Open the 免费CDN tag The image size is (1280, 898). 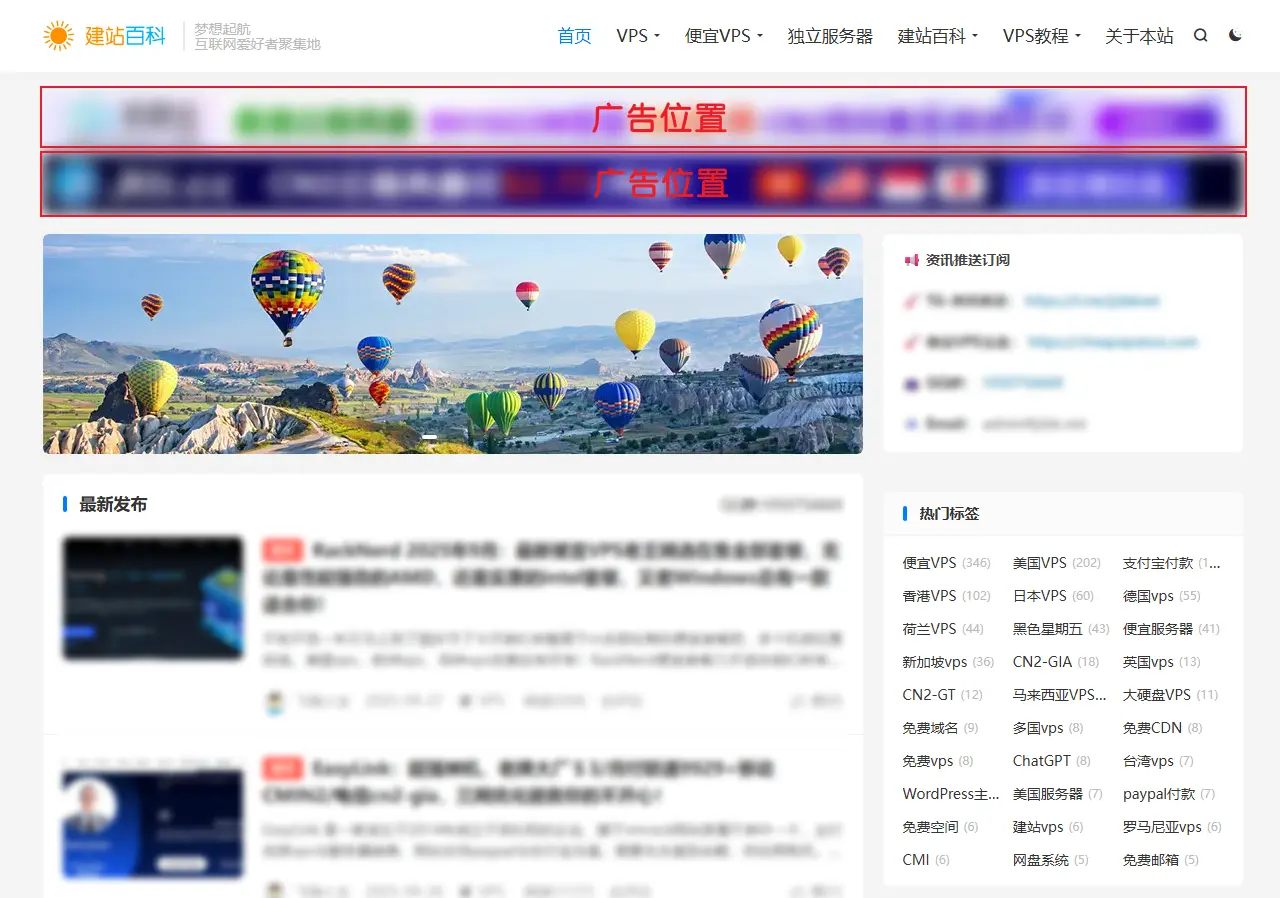1152,728
